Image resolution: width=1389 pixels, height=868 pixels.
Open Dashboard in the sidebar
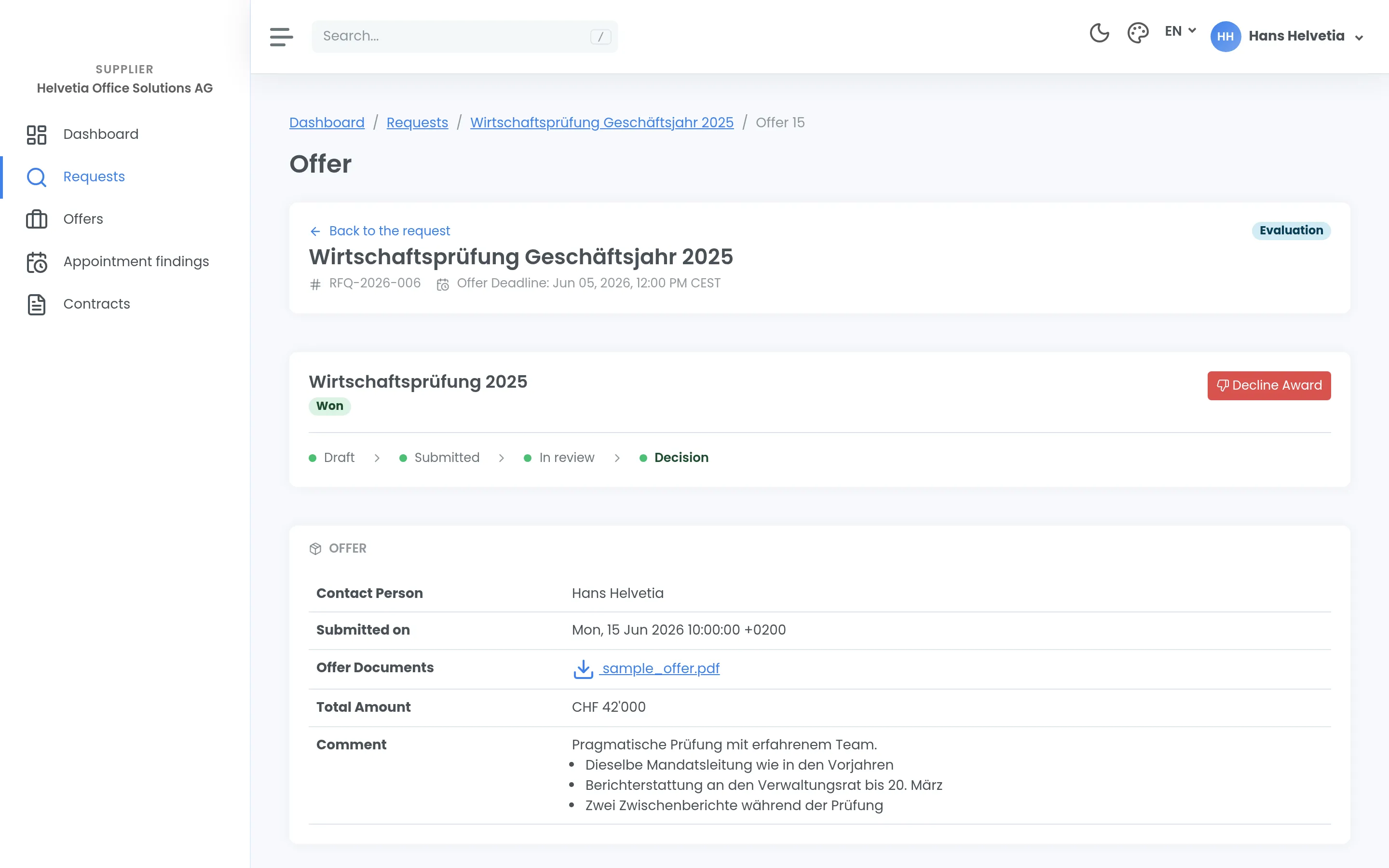click(x=124, y=135)
